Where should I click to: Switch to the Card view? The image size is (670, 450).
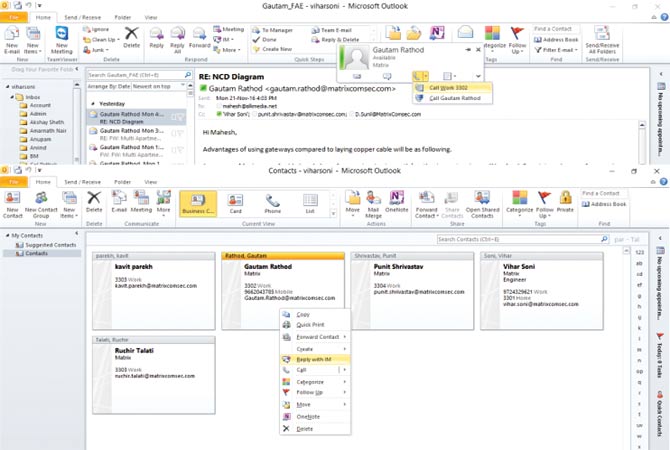pos(235,204)
